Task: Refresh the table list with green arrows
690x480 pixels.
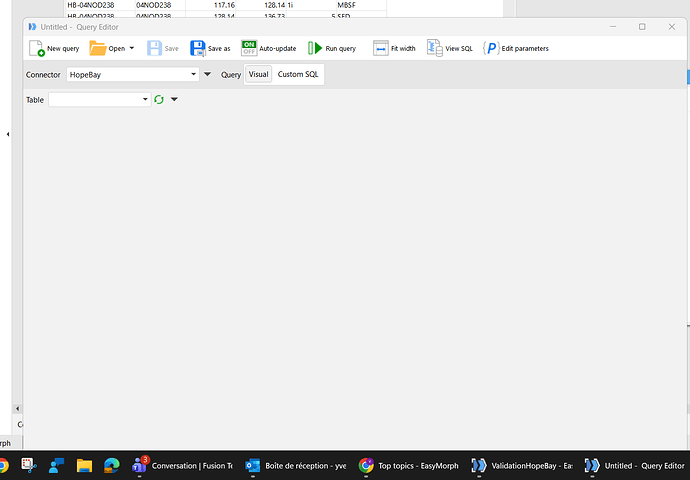Action: (x=159, y=99)
